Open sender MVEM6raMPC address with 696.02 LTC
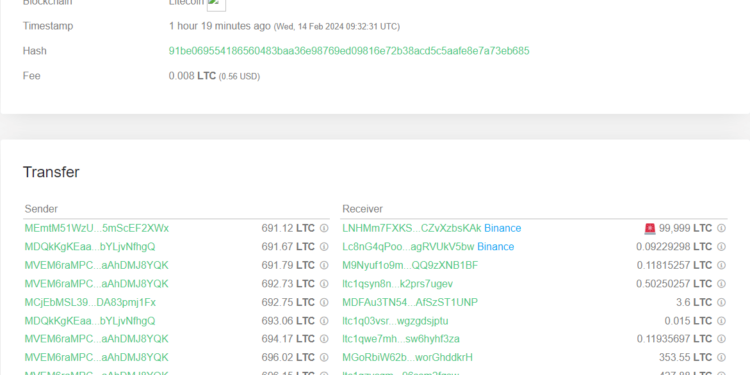750x375 pixels. (x=97, y=357)
